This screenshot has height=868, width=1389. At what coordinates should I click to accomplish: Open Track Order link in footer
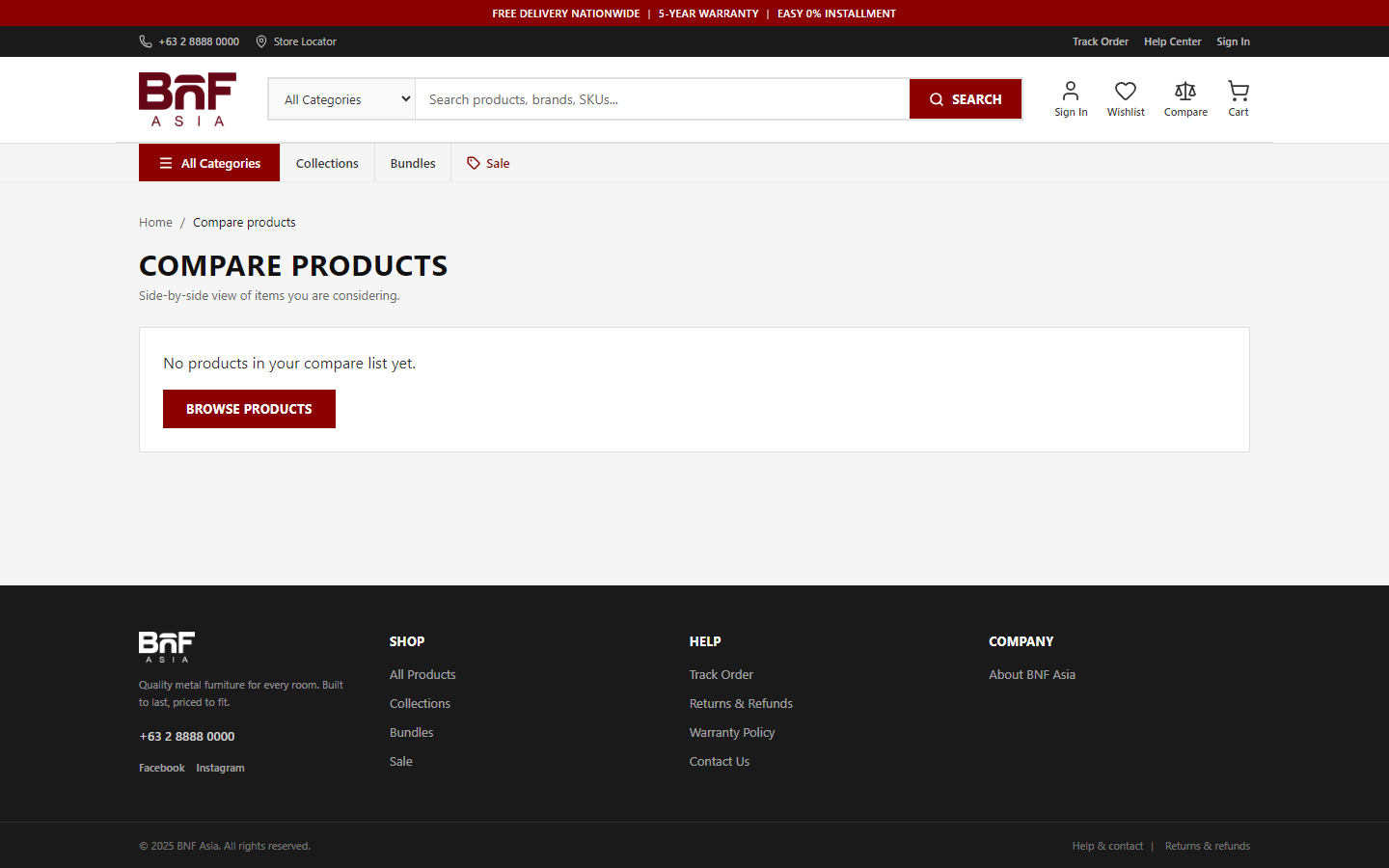coord(722,674)
